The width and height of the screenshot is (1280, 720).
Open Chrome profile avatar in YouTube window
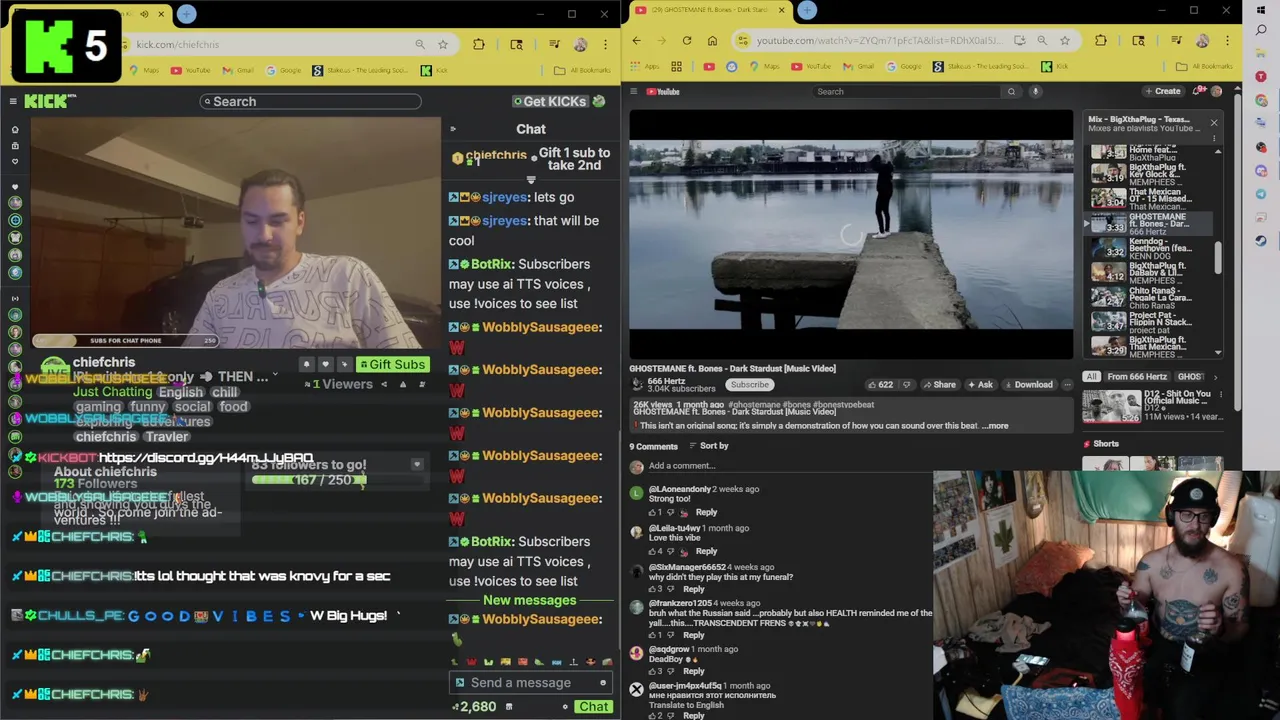coord(1202,41)
